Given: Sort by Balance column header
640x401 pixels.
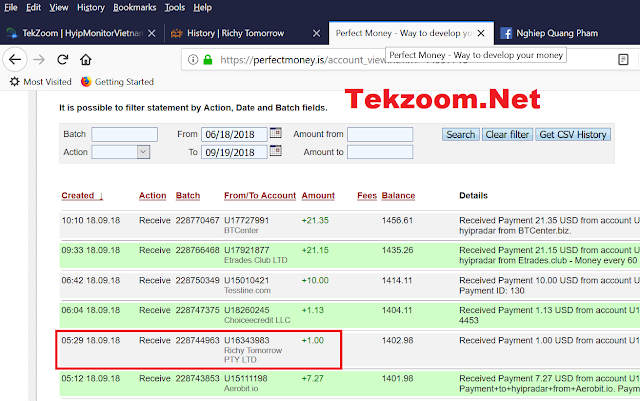Looking at the screenshot, I should point(398,196).
